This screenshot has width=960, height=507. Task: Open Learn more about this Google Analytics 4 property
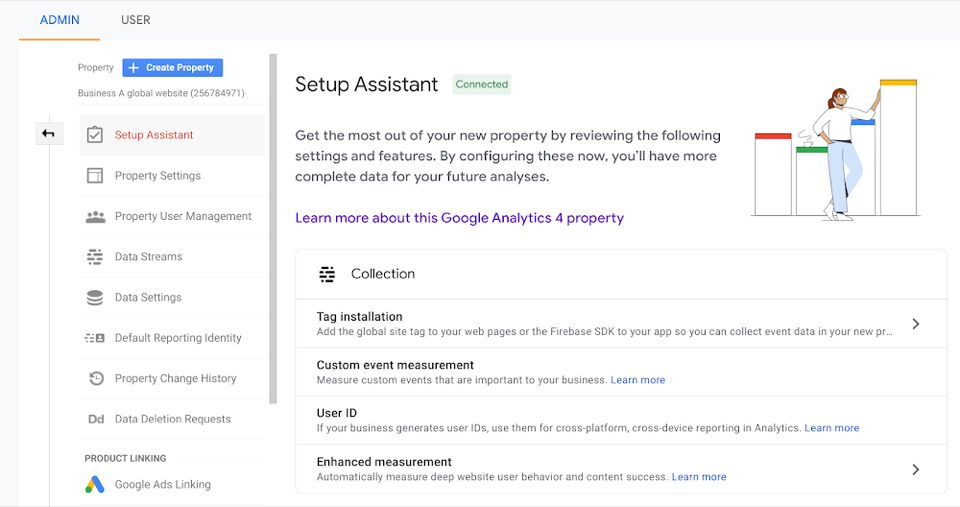[x=459, y=218]
